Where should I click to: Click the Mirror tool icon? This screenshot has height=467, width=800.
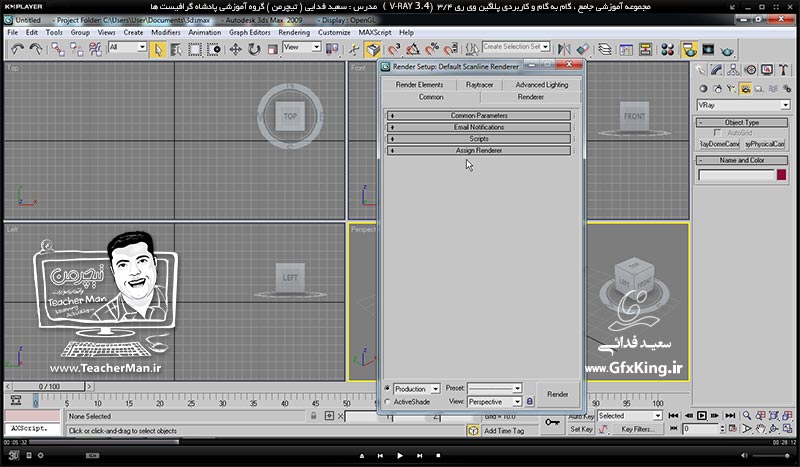[564, 49]
